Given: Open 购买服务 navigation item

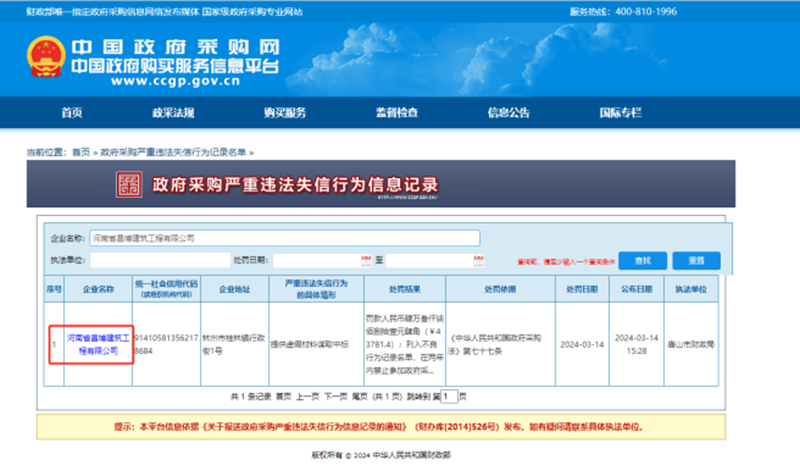Looking at the screenshot, I should pyautogui.click(x=285, y=113).
